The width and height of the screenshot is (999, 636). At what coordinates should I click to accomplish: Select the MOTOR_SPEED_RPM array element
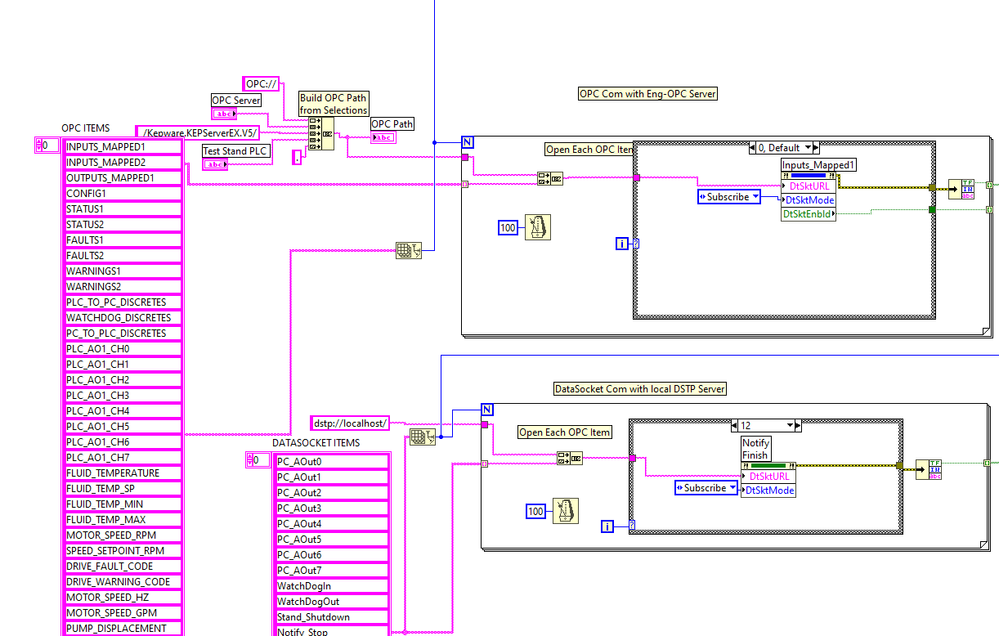pyautogui.click(x=123, y=535)
